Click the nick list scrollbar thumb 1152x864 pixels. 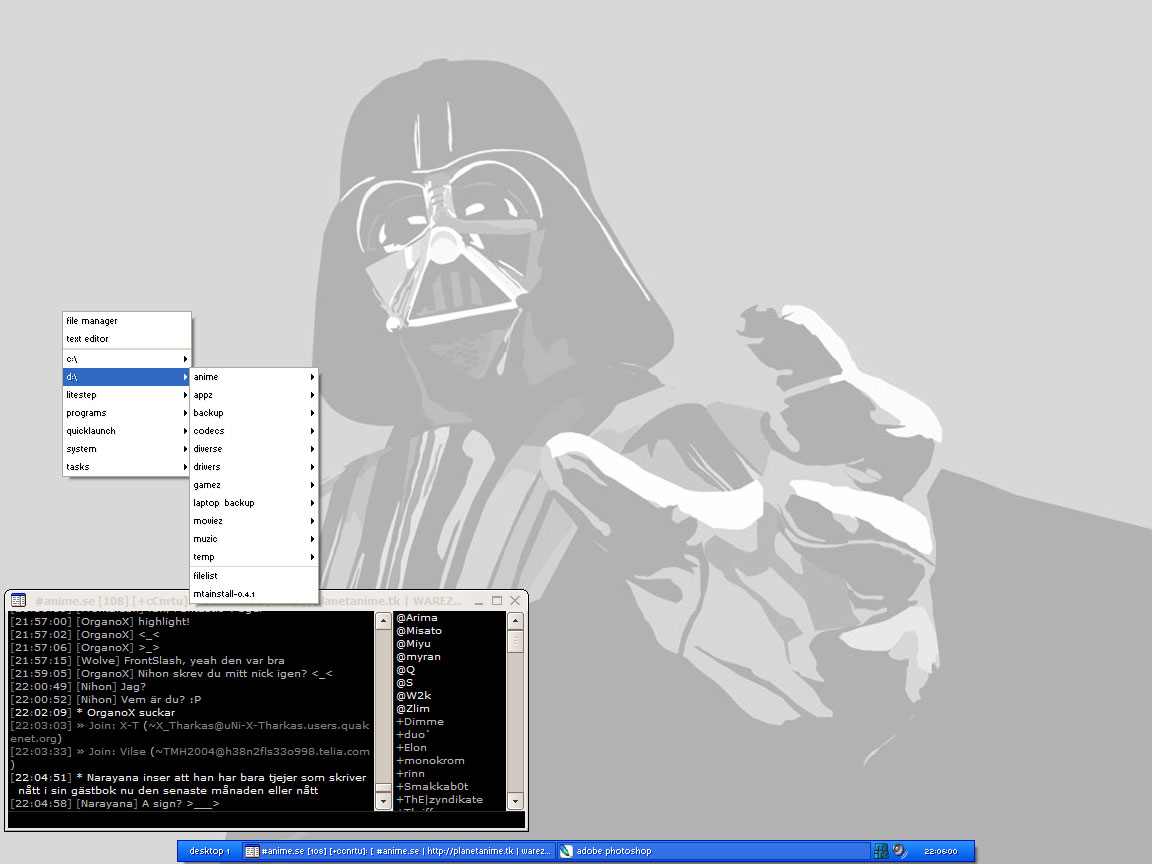pos(515,641)
